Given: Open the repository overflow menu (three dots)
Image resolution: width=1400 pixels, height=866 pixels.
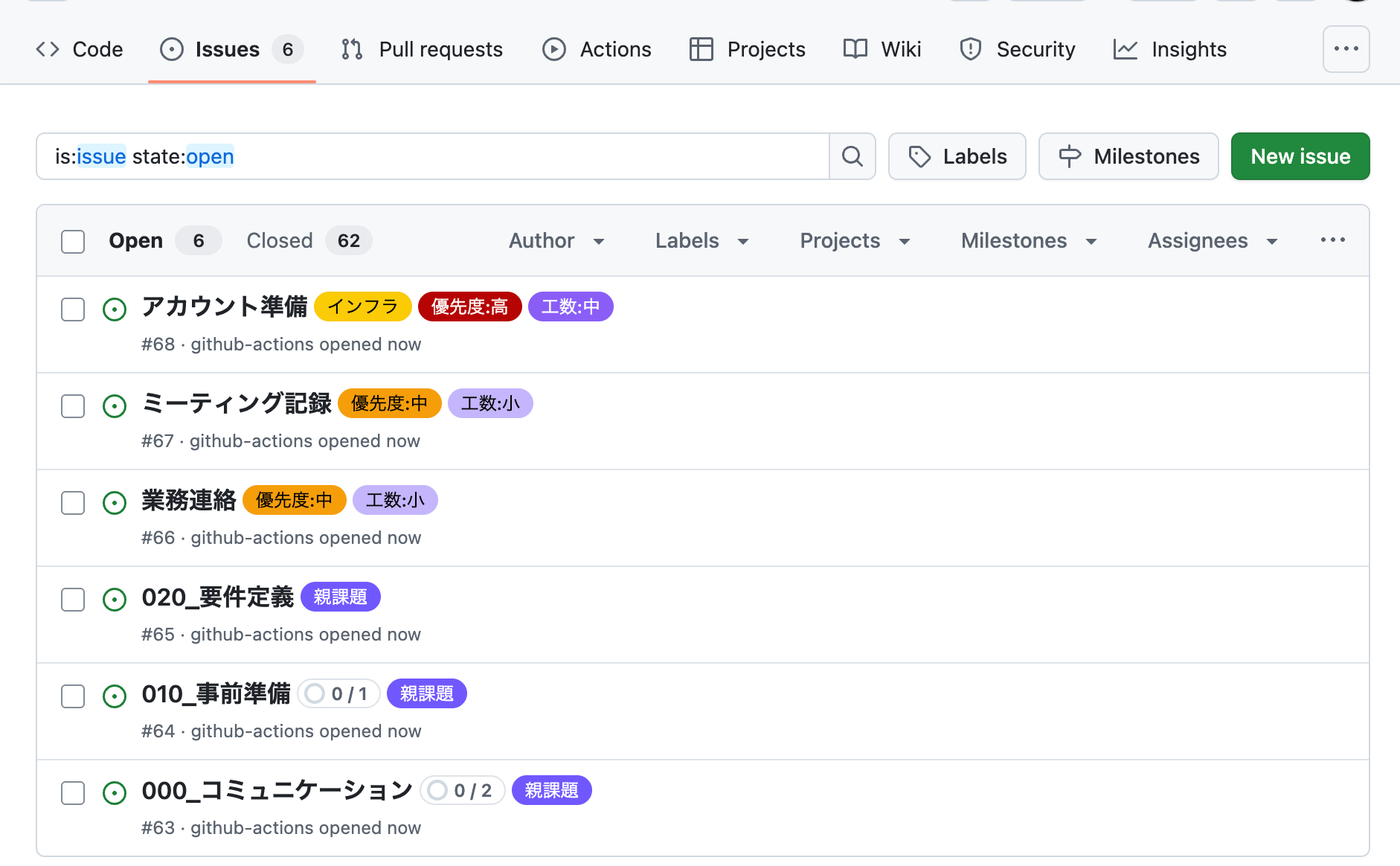Looking at the screenshot, I should click(1346, 49).
